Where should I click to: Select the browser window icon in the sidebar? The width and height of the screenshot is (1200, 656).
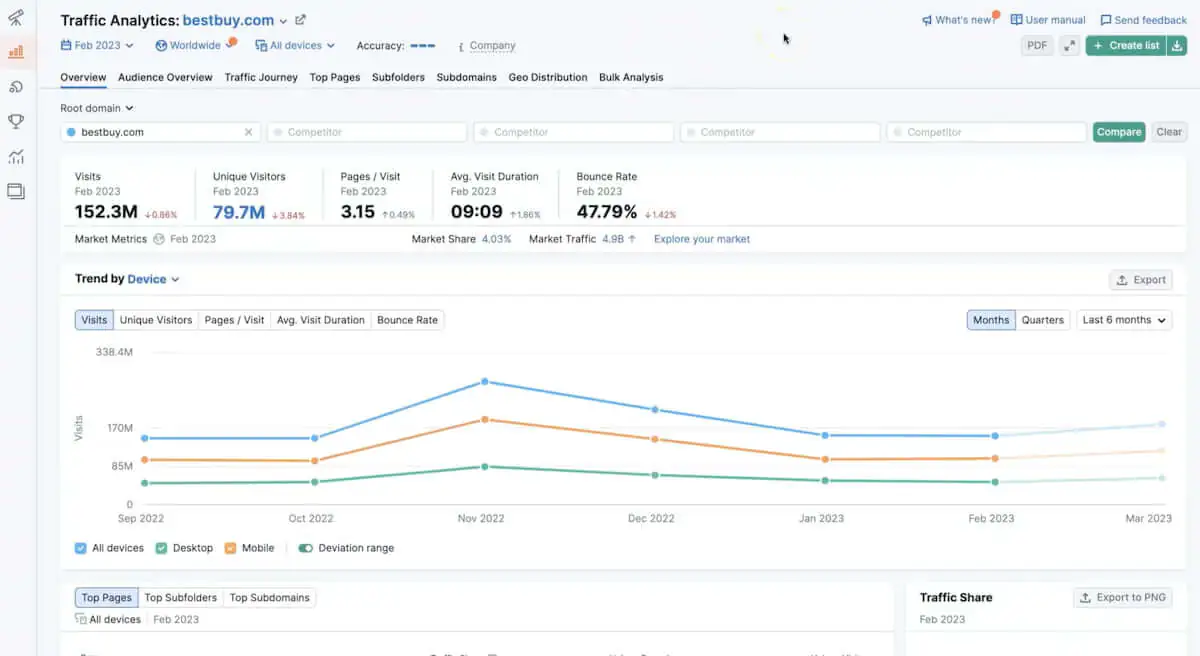click(16, 191)
